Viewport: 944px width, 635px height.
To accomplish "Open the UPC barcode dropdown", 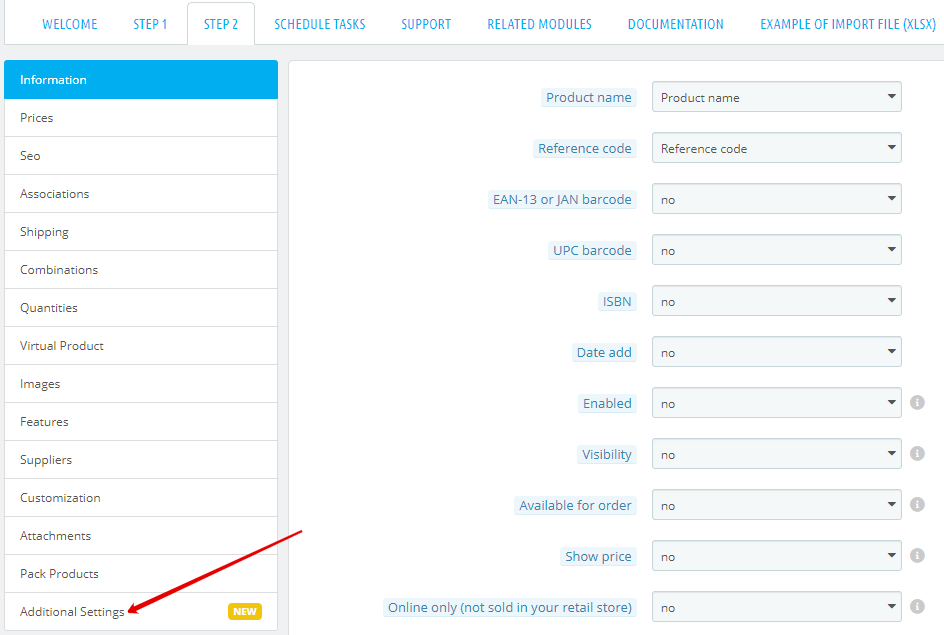I will coord(777,250).
